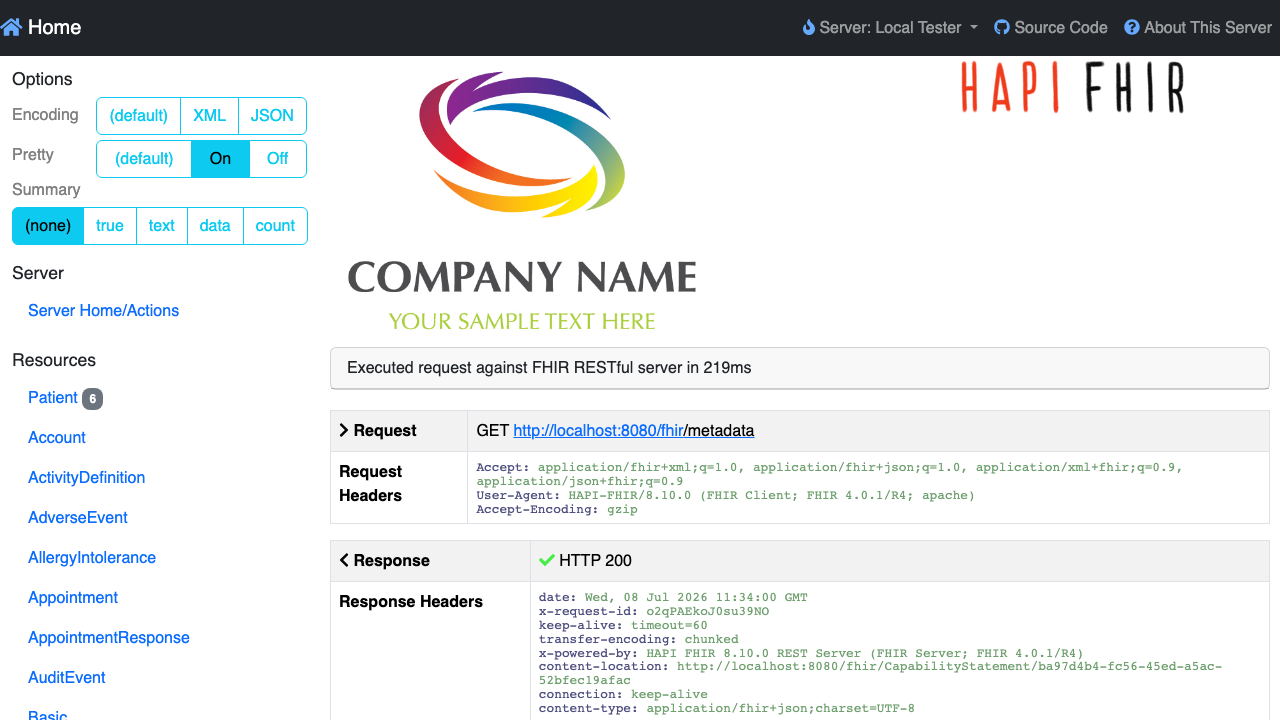Viewport: 1280px width, 720px height.
Task: Open the AllergyIntolerance resource
Action: pyautogui.click(x=92, y=557)
